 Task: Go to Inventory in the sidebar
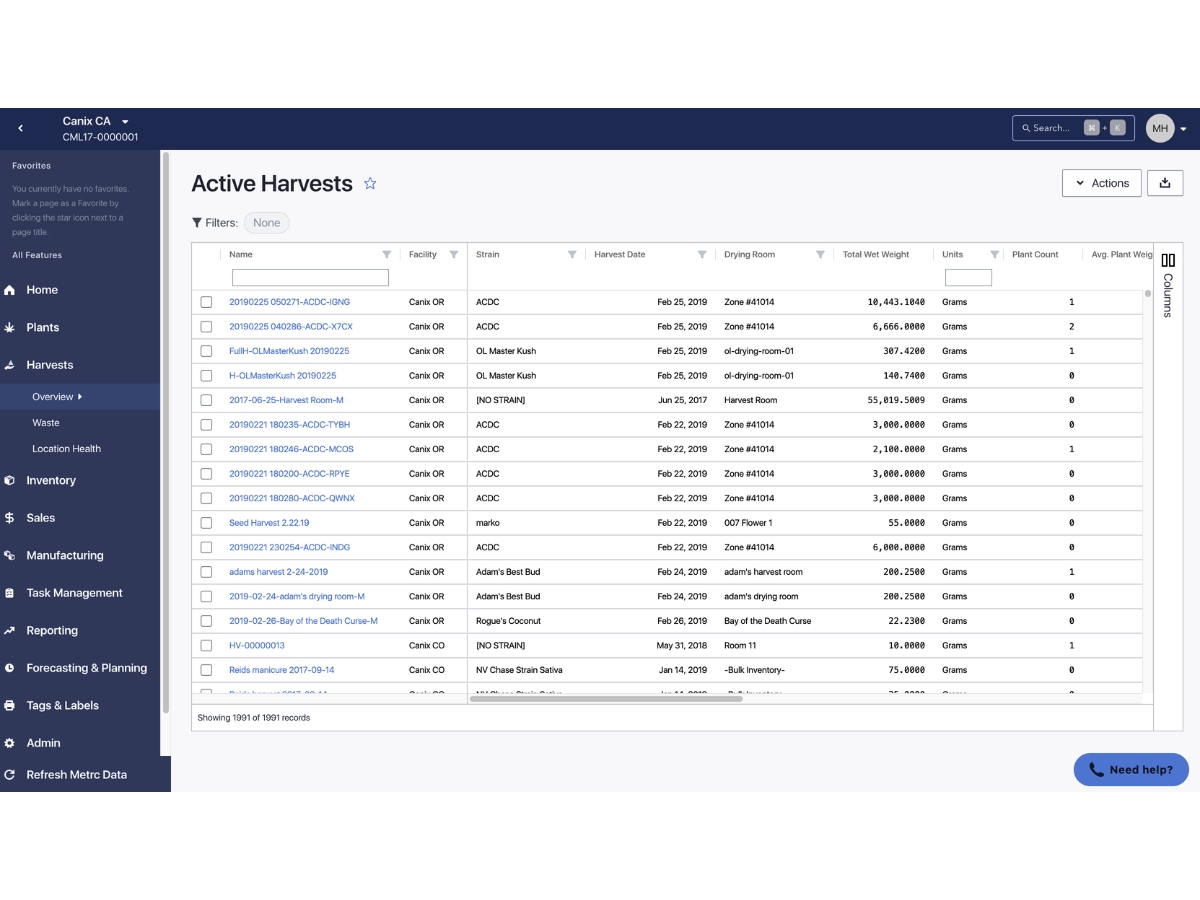pos(51,480)
